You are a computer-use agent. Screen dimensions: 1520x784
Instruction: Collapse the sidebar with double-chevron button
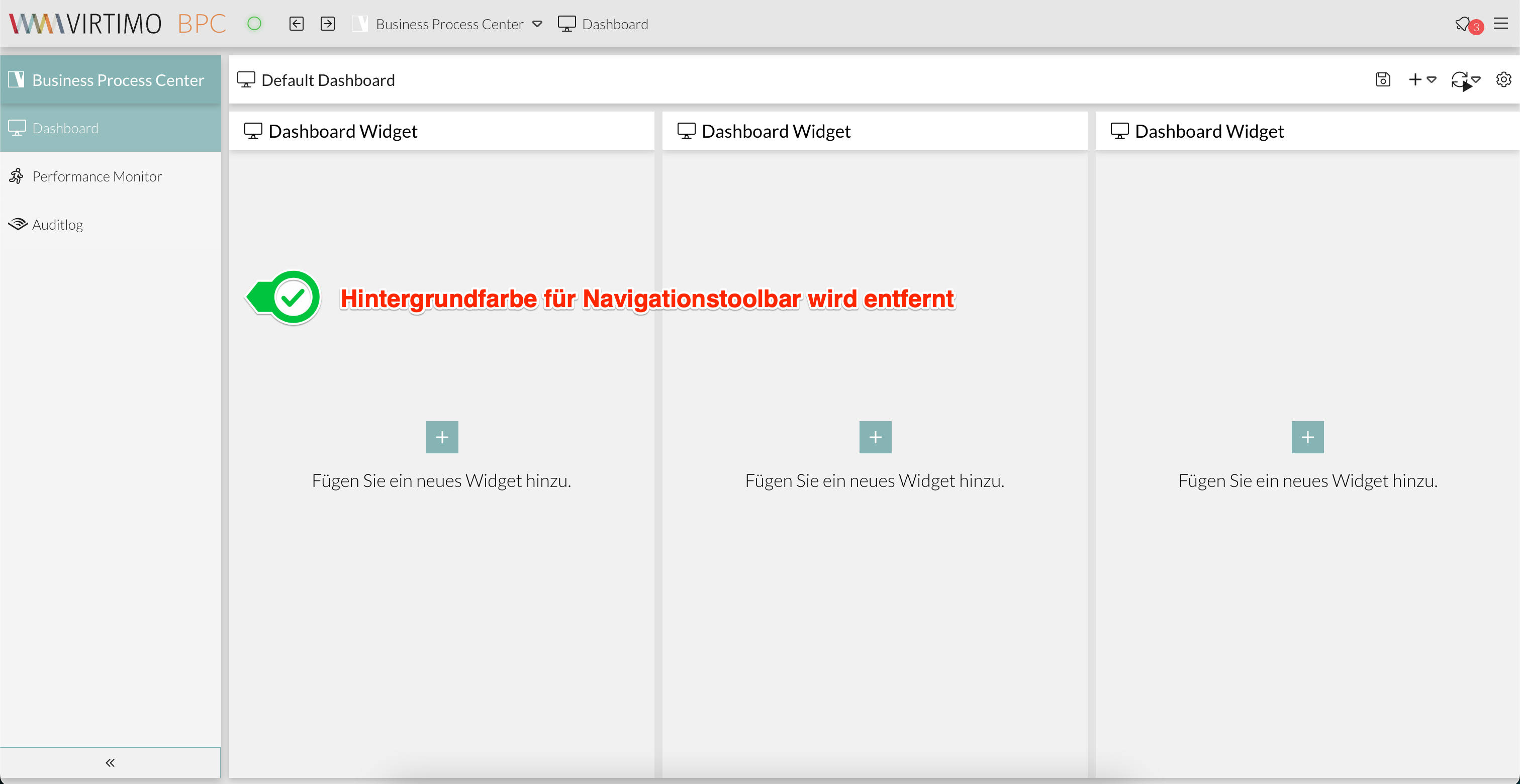110,762
